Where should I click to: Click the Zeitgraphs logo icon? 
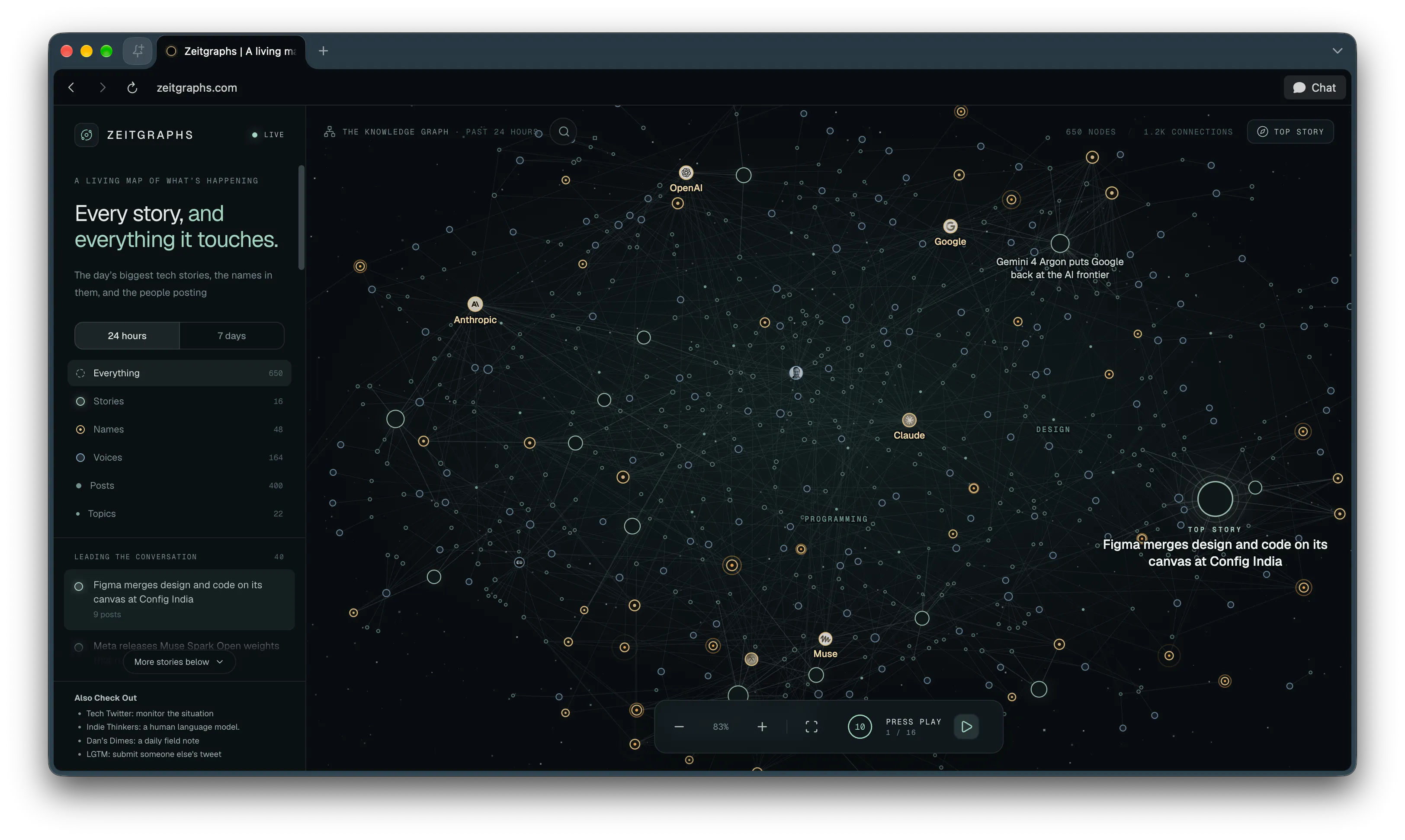[x=87, y=135]
